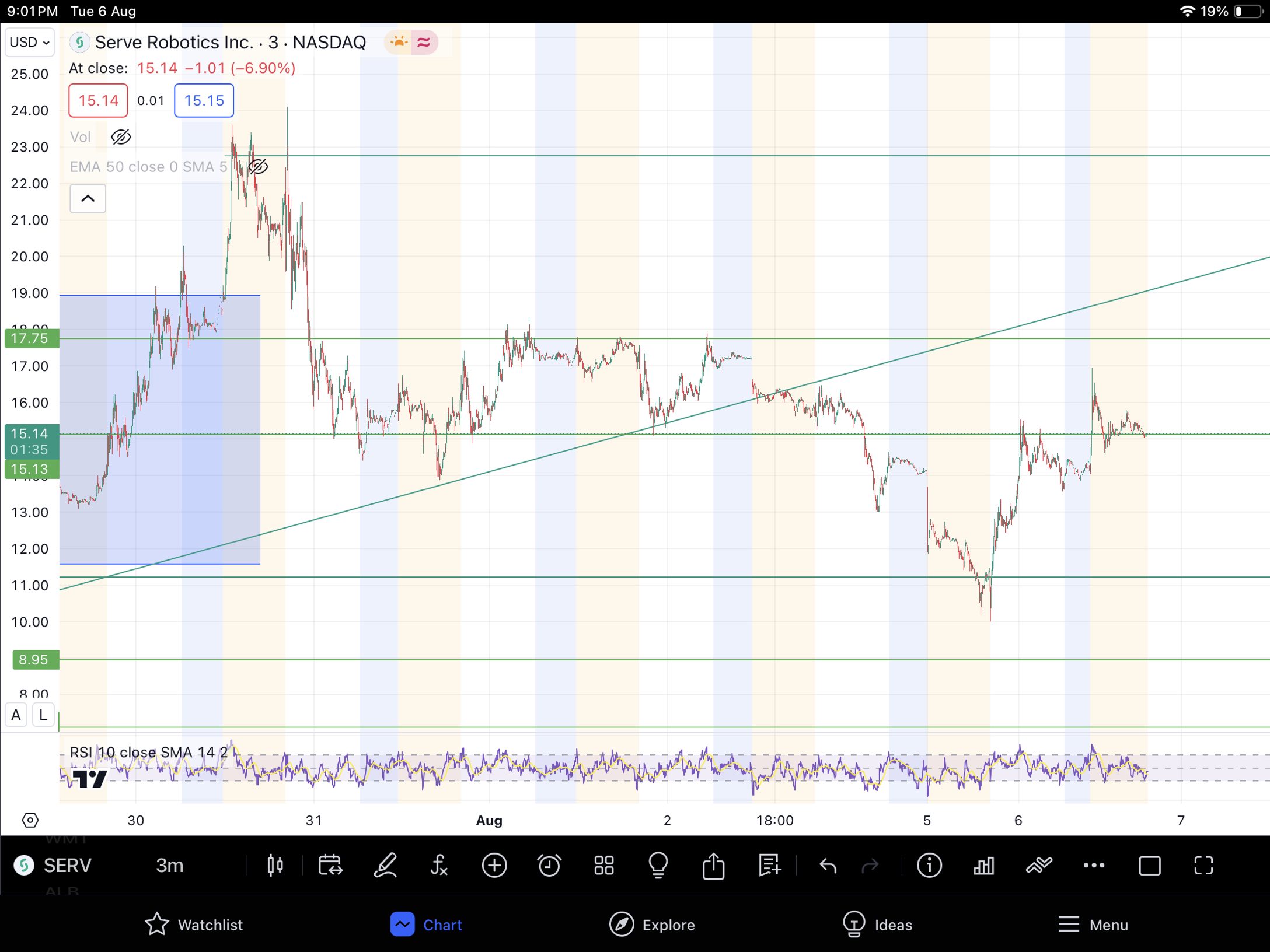Switch to the Ideas tab
The width and height of the screenshot is (1270, 952).
pyautogui.click(x=878, y=925)
